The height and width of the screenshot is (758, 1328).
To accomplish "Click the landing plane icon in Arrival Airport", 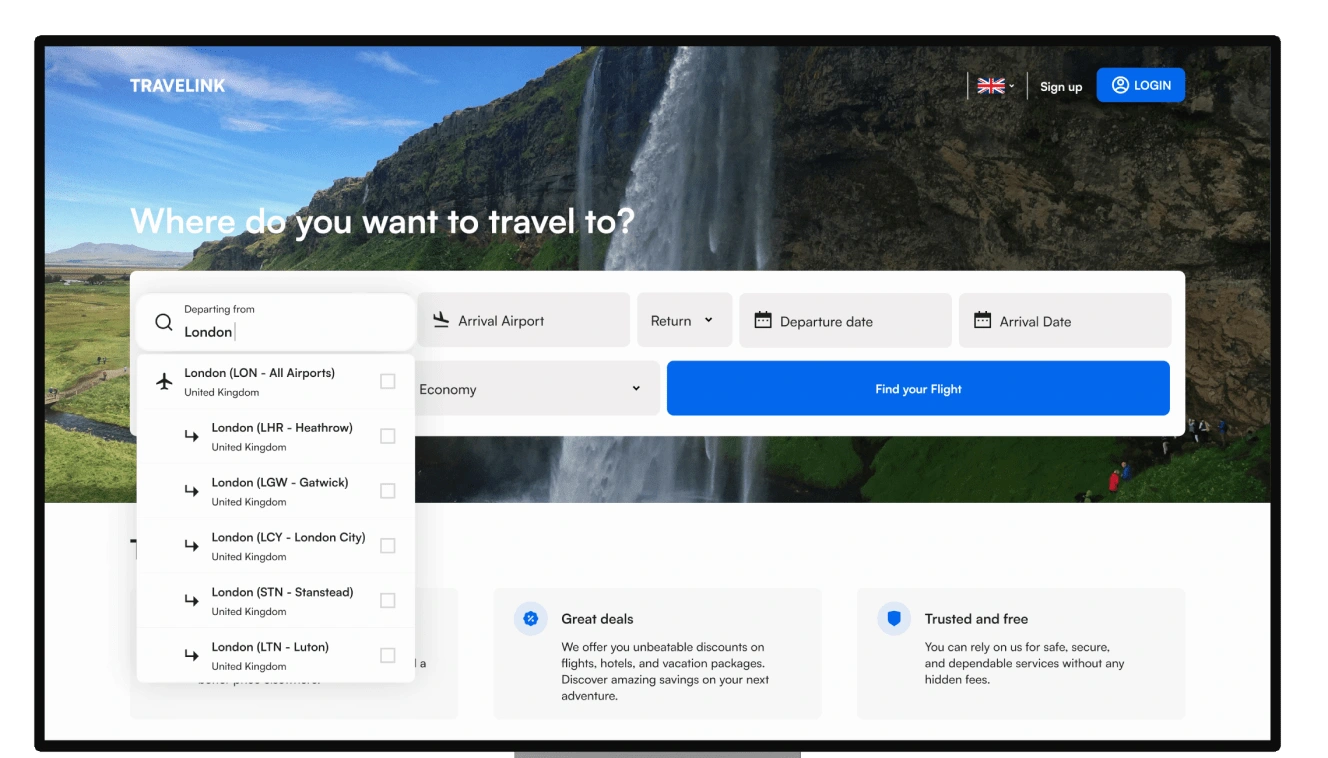I will coord(441,320).
